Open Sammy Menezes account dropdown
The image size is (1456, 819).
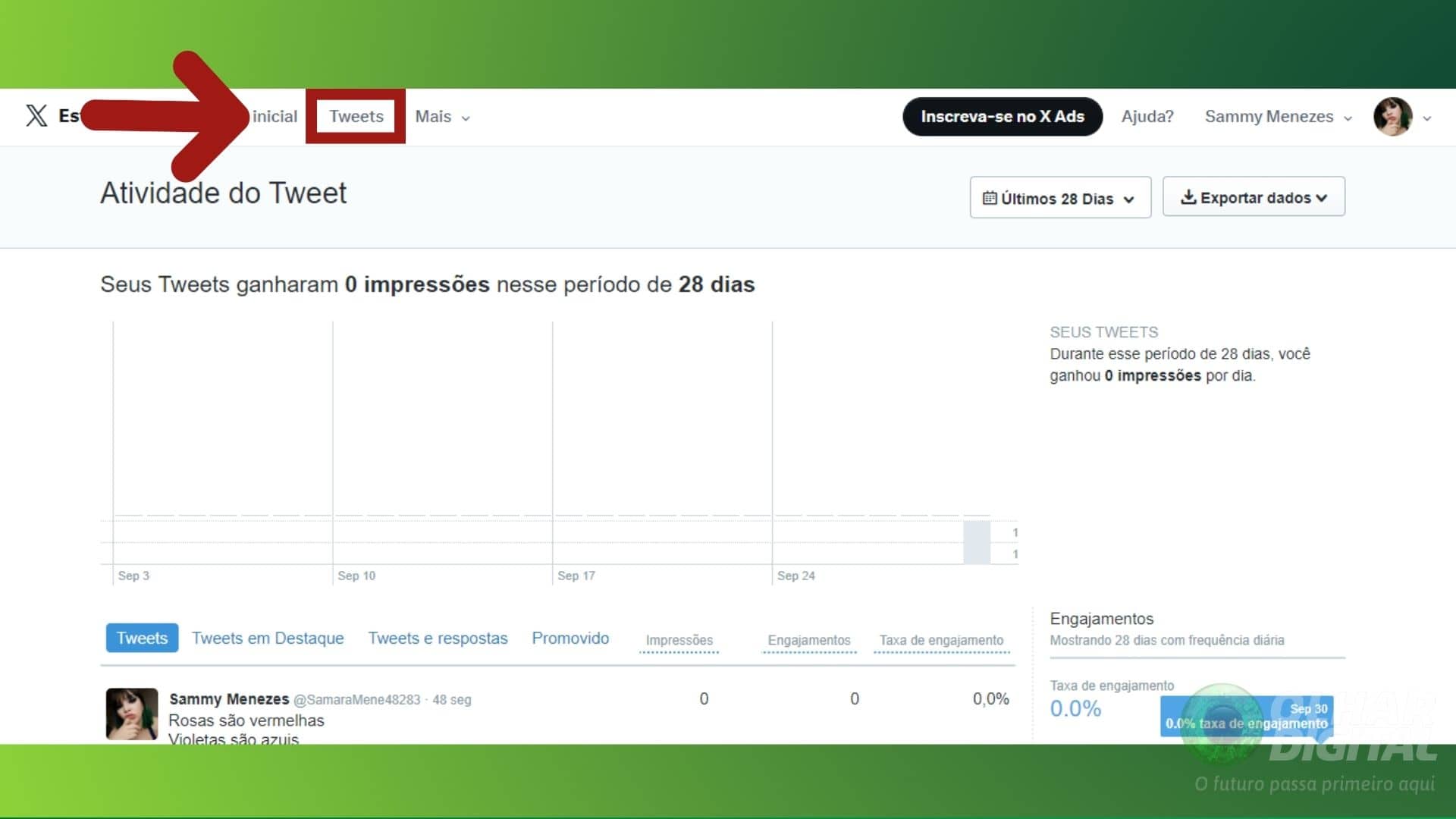pyautogui.click(x=1278, y=117)
